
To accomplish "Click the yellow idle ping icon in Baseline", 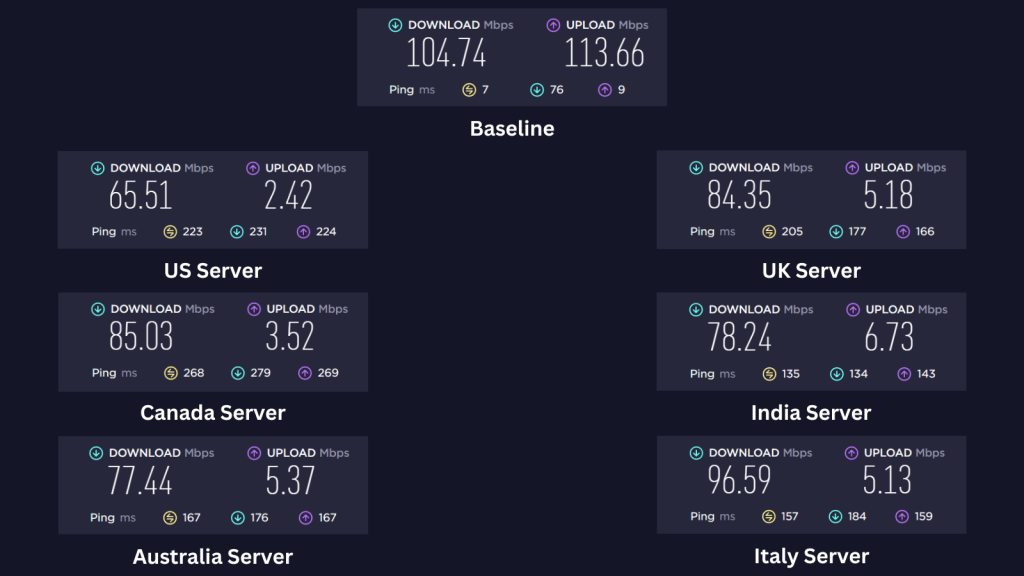I will (469, 89).
